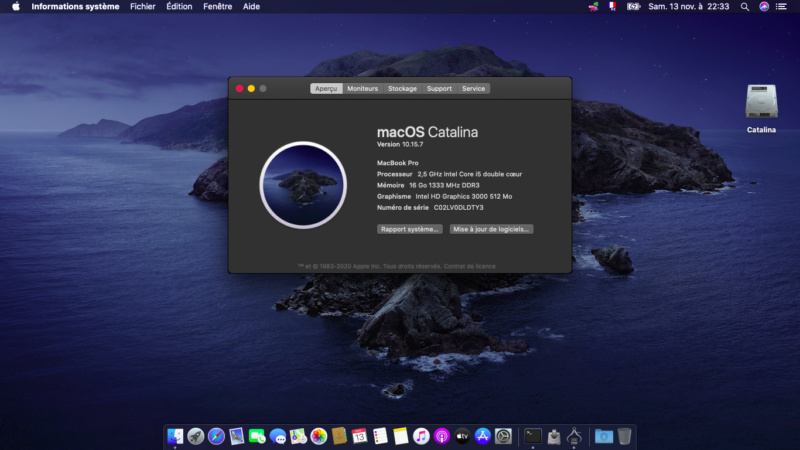Open the Fenêtre menu
Screen dimensions: 800x450
click(x=217, y=7)
